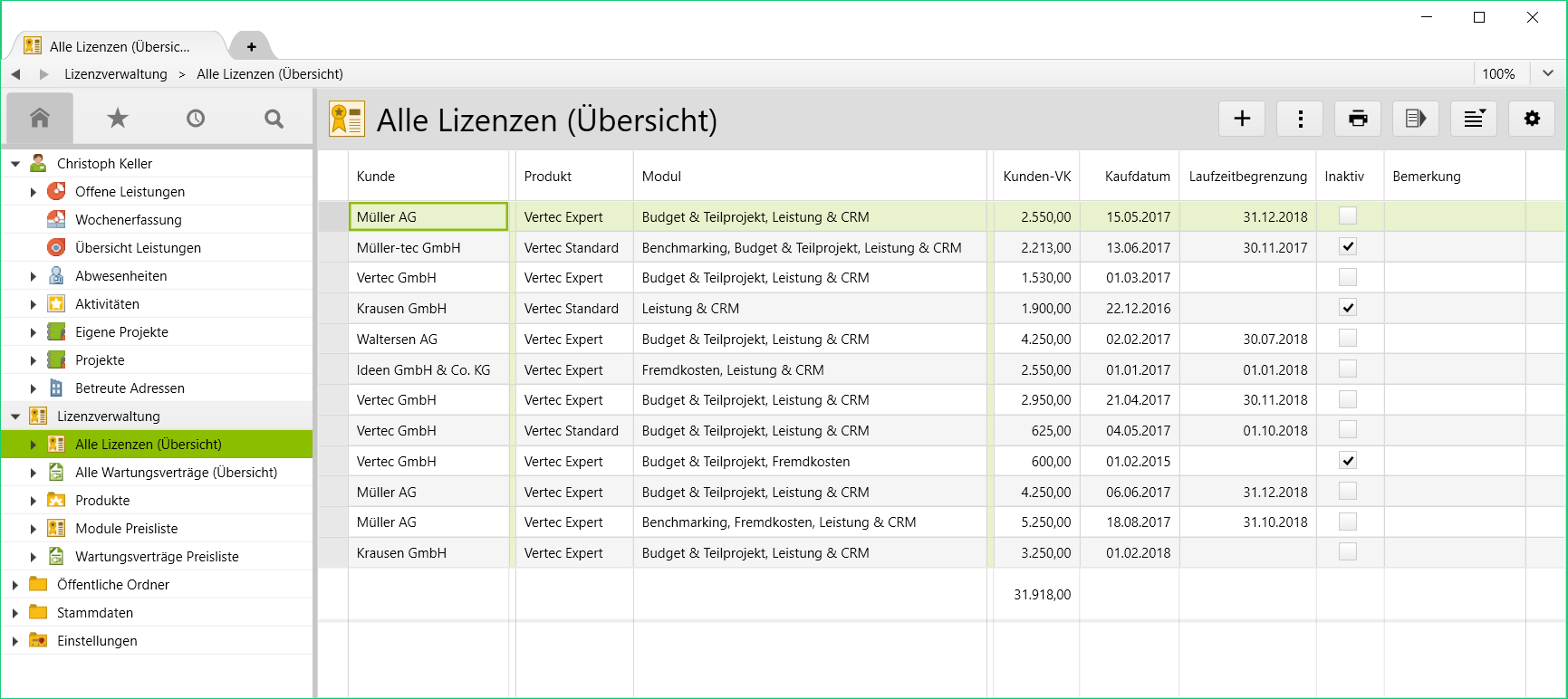Image resolution: width=1568 pixels, height=699 pixels.
Task: Open list settings with the gear icon
Action: (1532, 119)
